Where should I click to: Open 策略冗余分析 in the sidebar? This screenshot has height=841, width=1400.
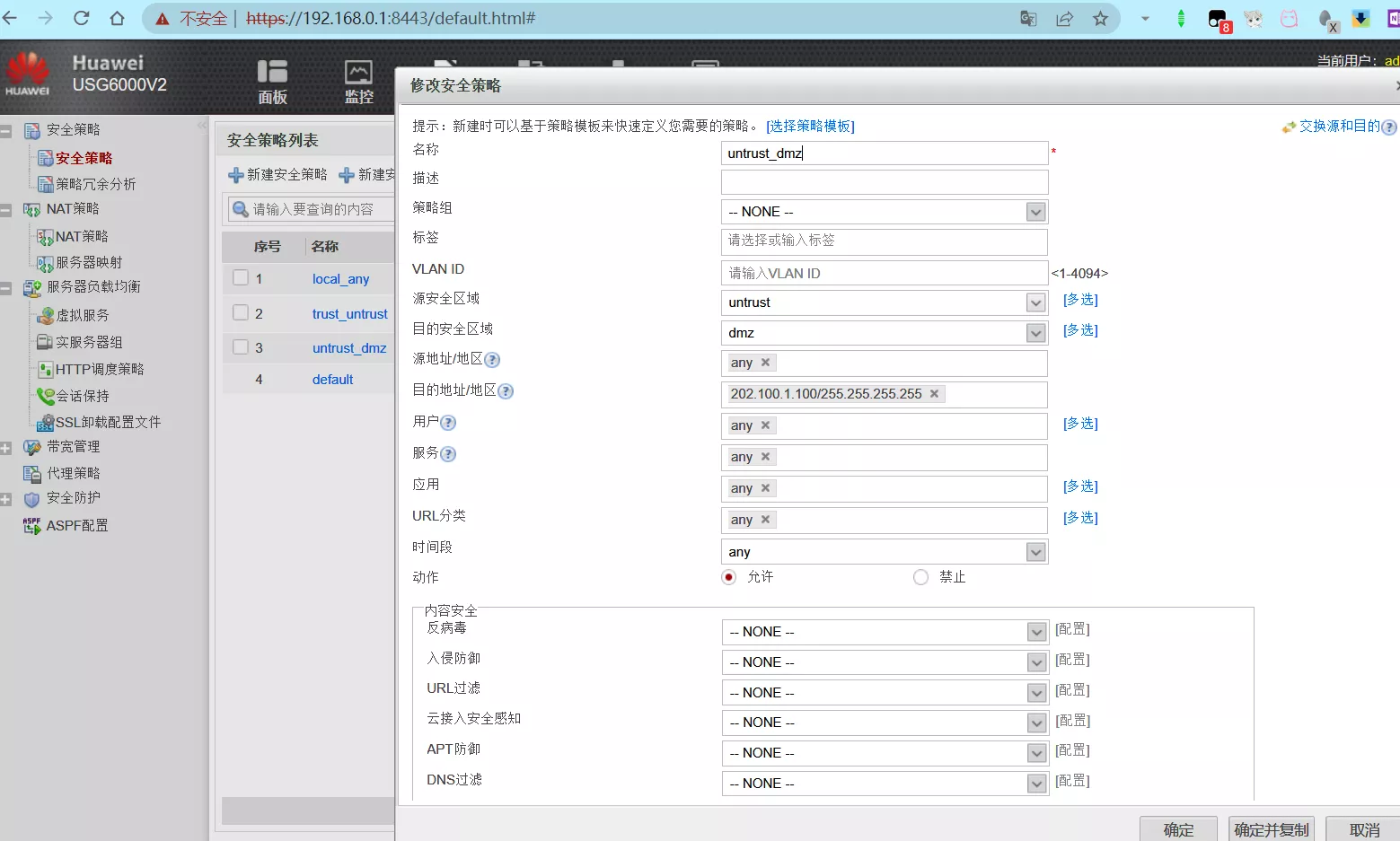[x=95, y=184]
